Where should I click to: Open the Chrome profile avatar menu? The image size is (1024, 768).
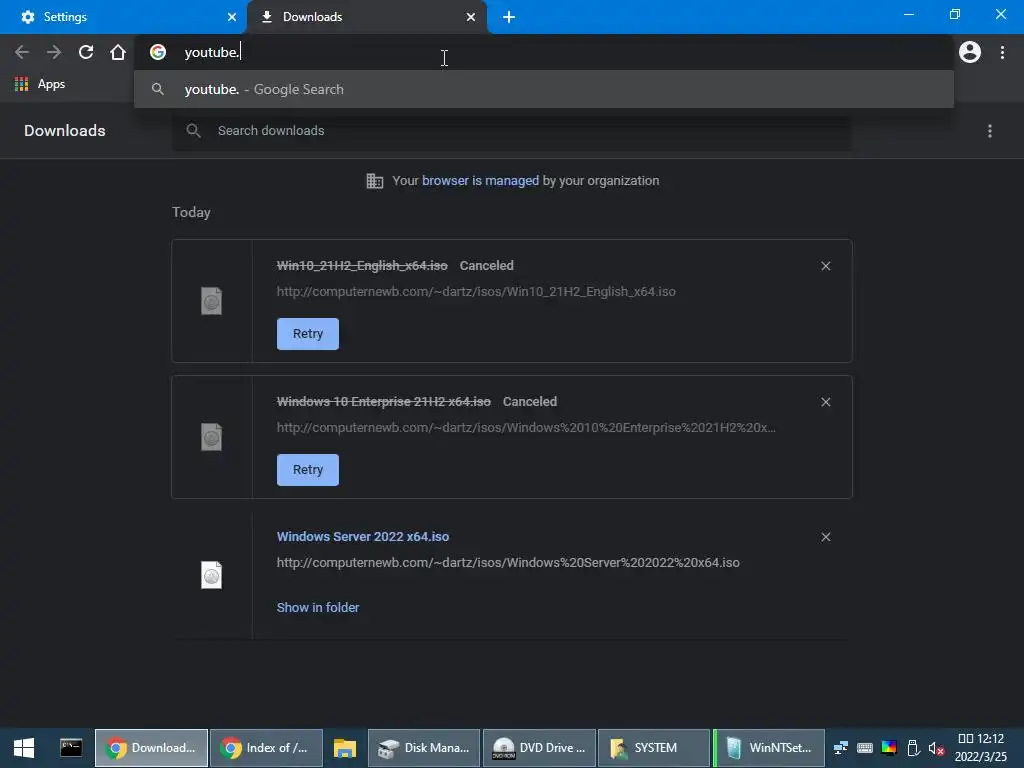click(x=970, y=52)
